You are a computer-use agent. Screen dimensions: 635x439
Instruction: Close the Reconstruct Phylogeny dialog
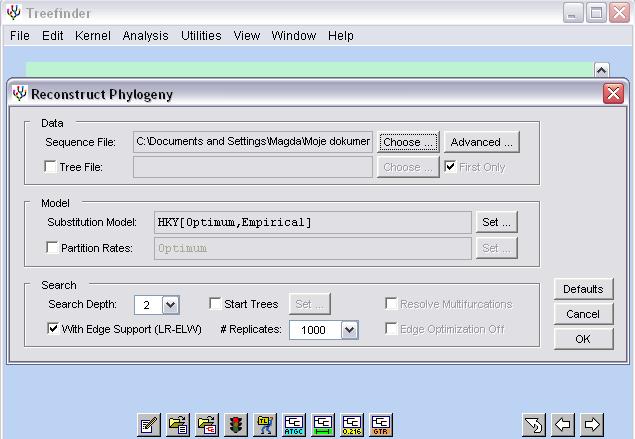[613, 94]
